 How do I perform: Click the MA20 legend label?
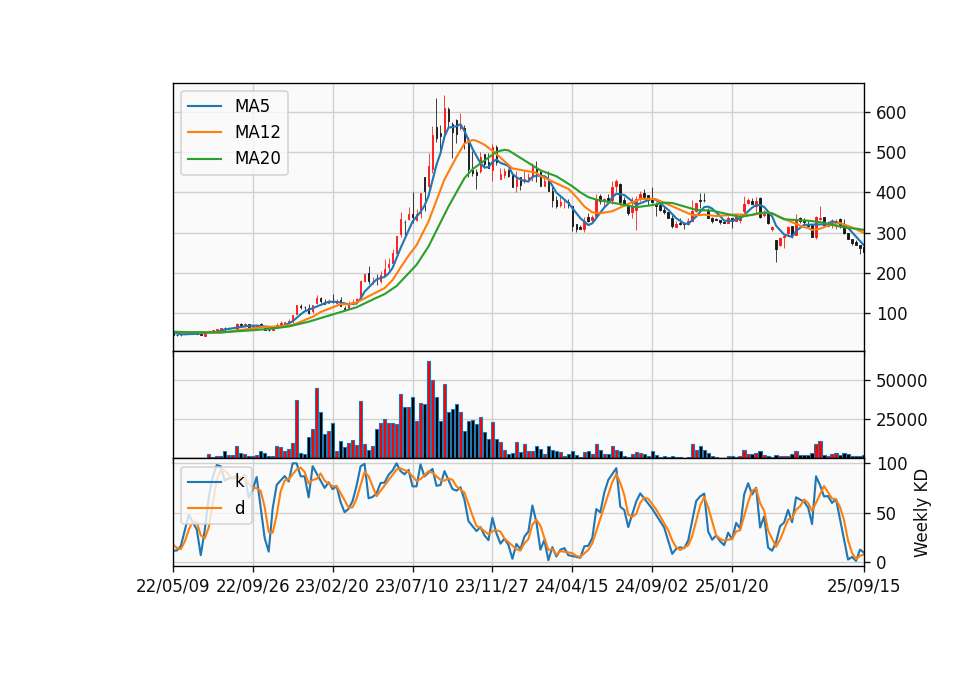click(257, 159)
